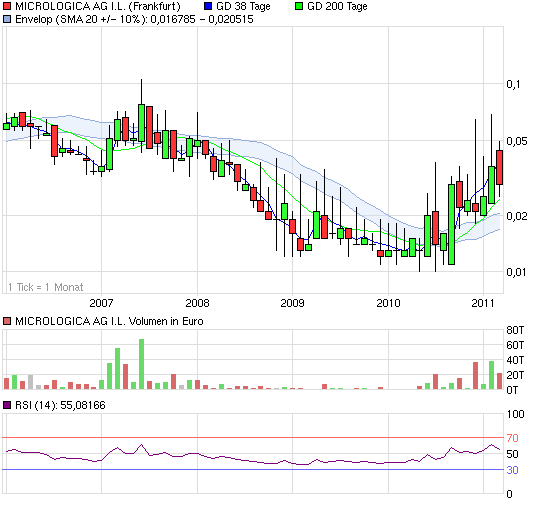Click the RSI 100 axis label
Image resolution: width=545 pixels, height=515 pixels.
coord(515,414)
